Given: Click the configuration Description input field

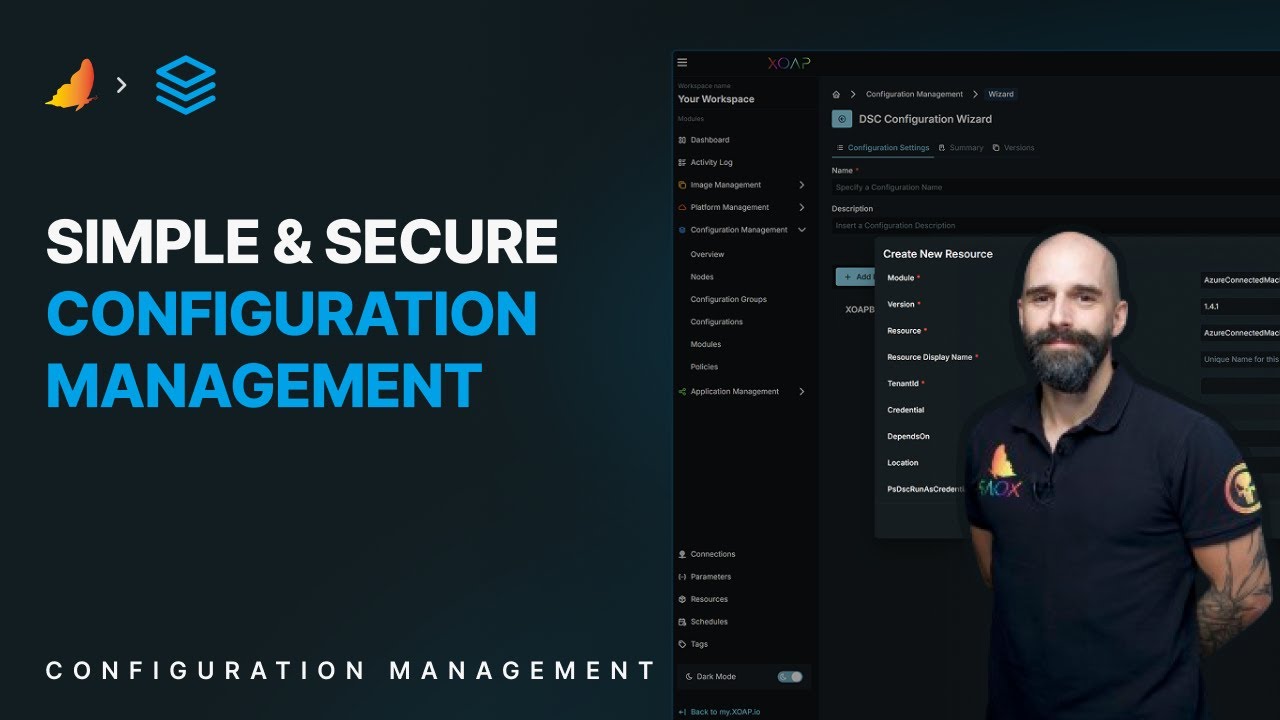Looking at the screenshot, I should point(1055,226).
